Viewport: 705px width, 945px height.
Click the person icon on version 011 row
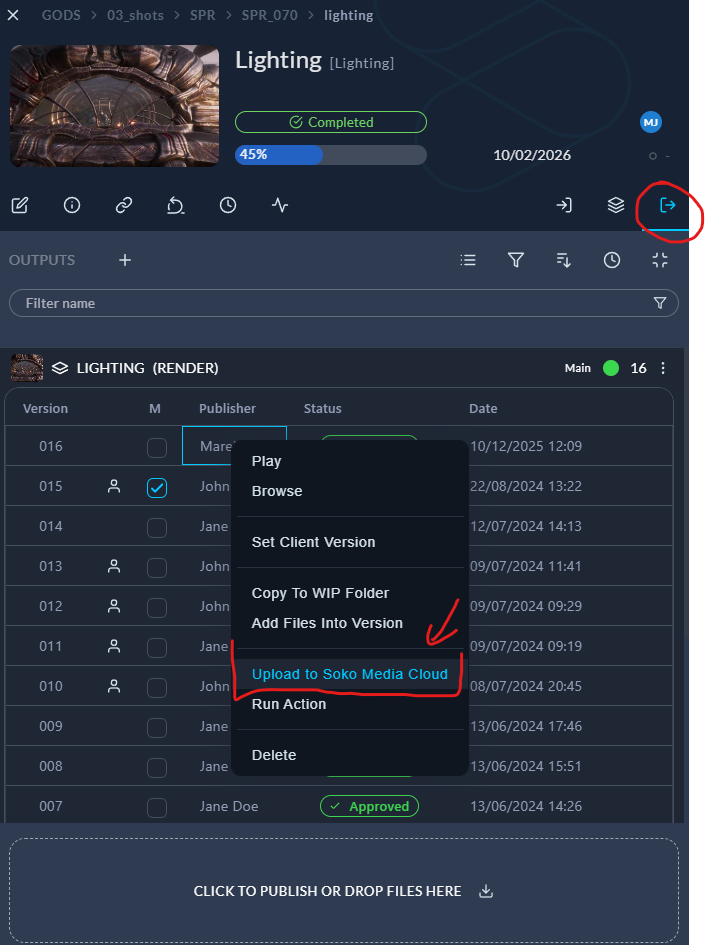click(x=113, y=646)
